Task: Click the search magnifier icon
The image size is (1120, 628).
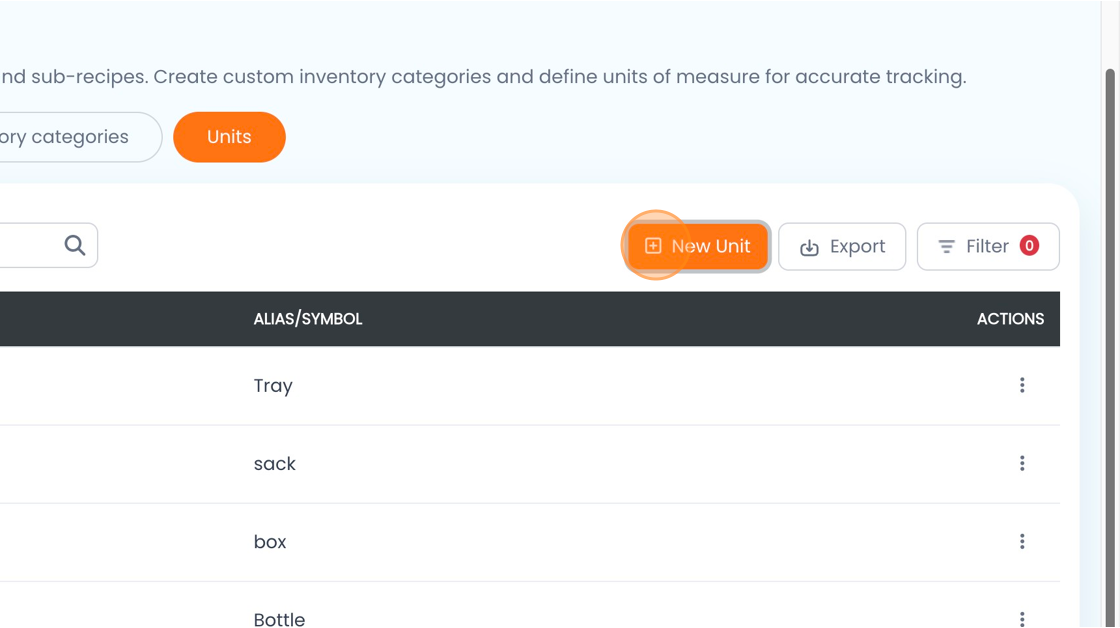Action: 75,245
